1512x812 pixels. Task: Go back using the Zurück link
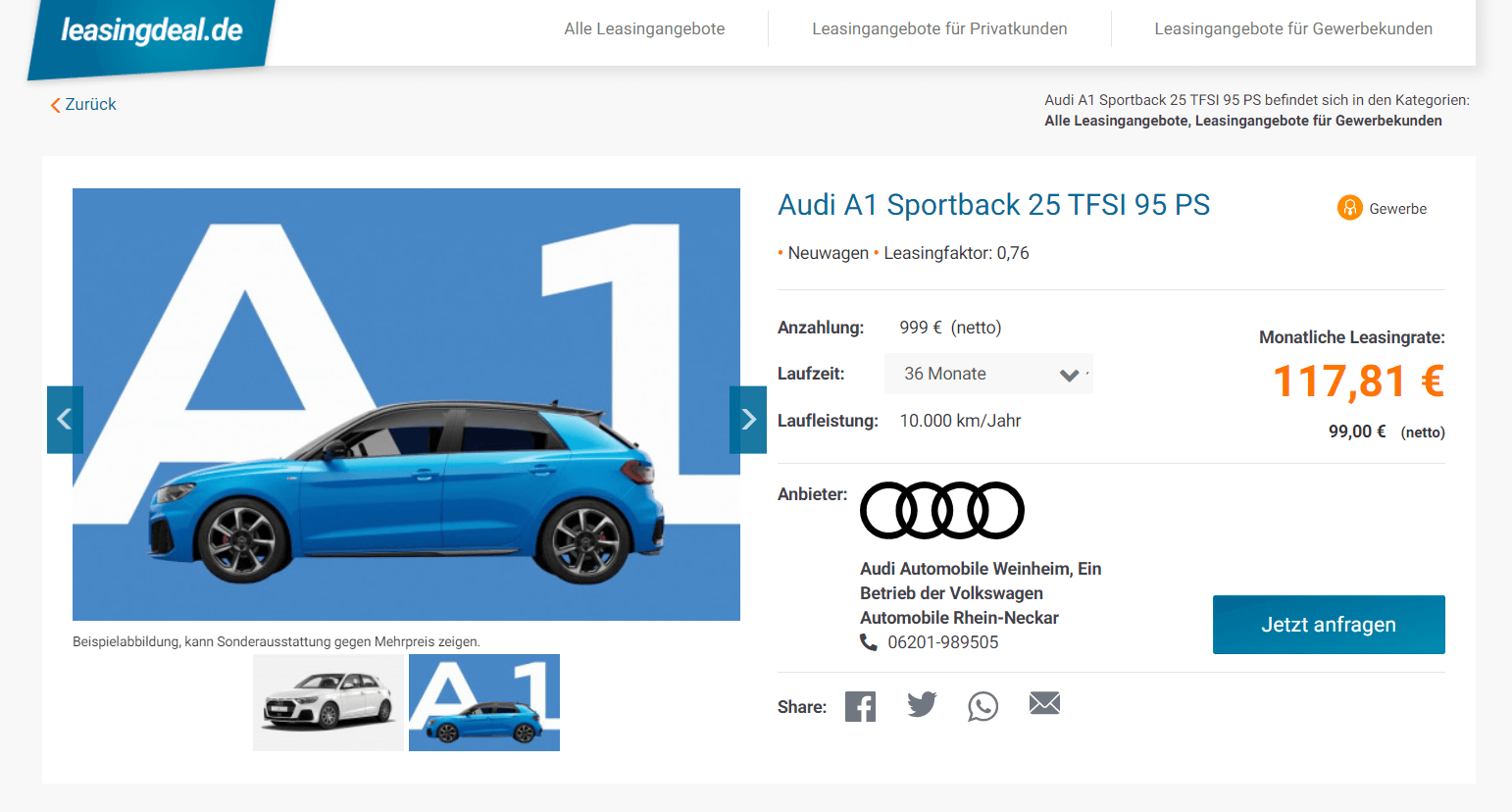83,104
